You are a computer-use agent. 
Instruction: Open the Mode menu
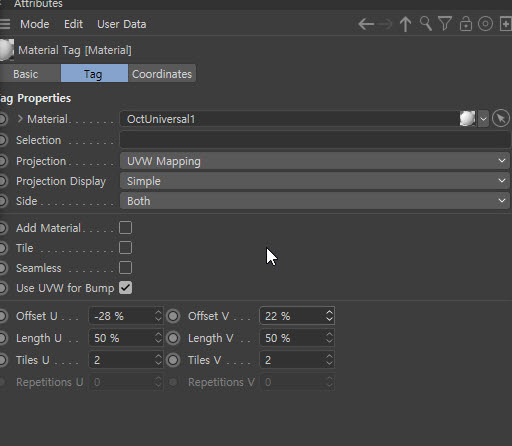click(35, 24)
